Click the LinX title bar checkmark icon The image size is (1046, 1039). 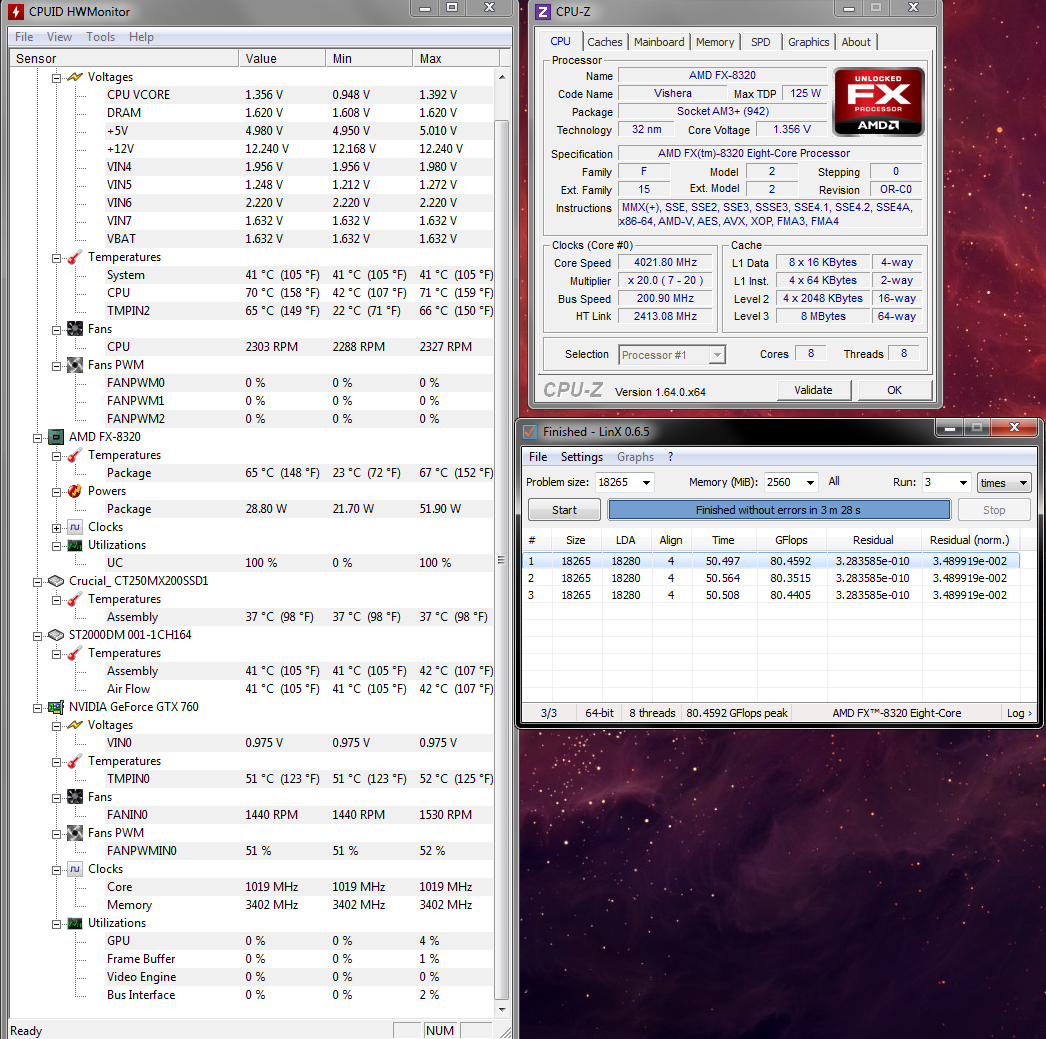pos(530,432)
